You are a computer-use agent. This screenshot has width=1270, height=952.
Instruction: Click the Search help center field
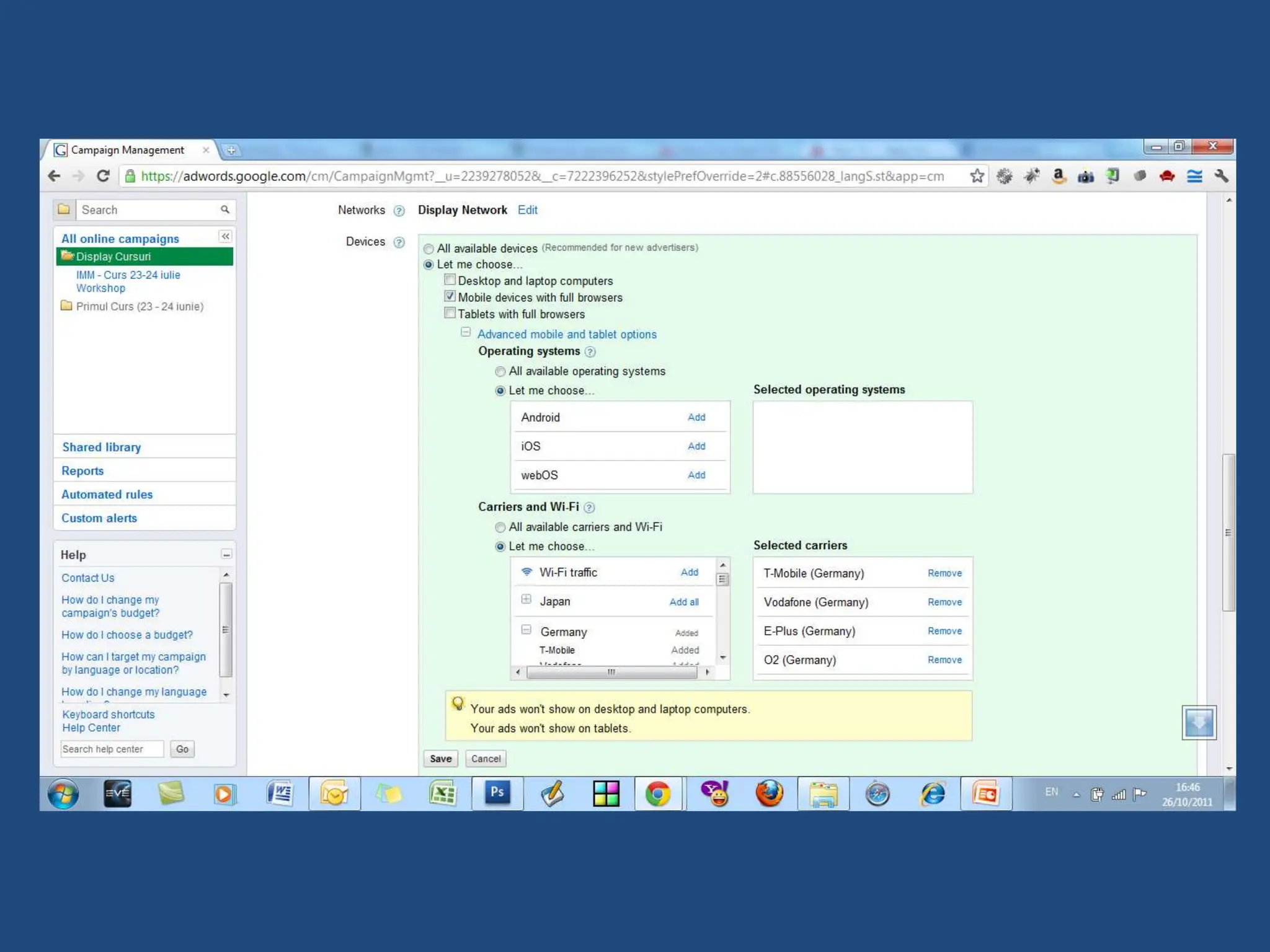coord(112,749)
